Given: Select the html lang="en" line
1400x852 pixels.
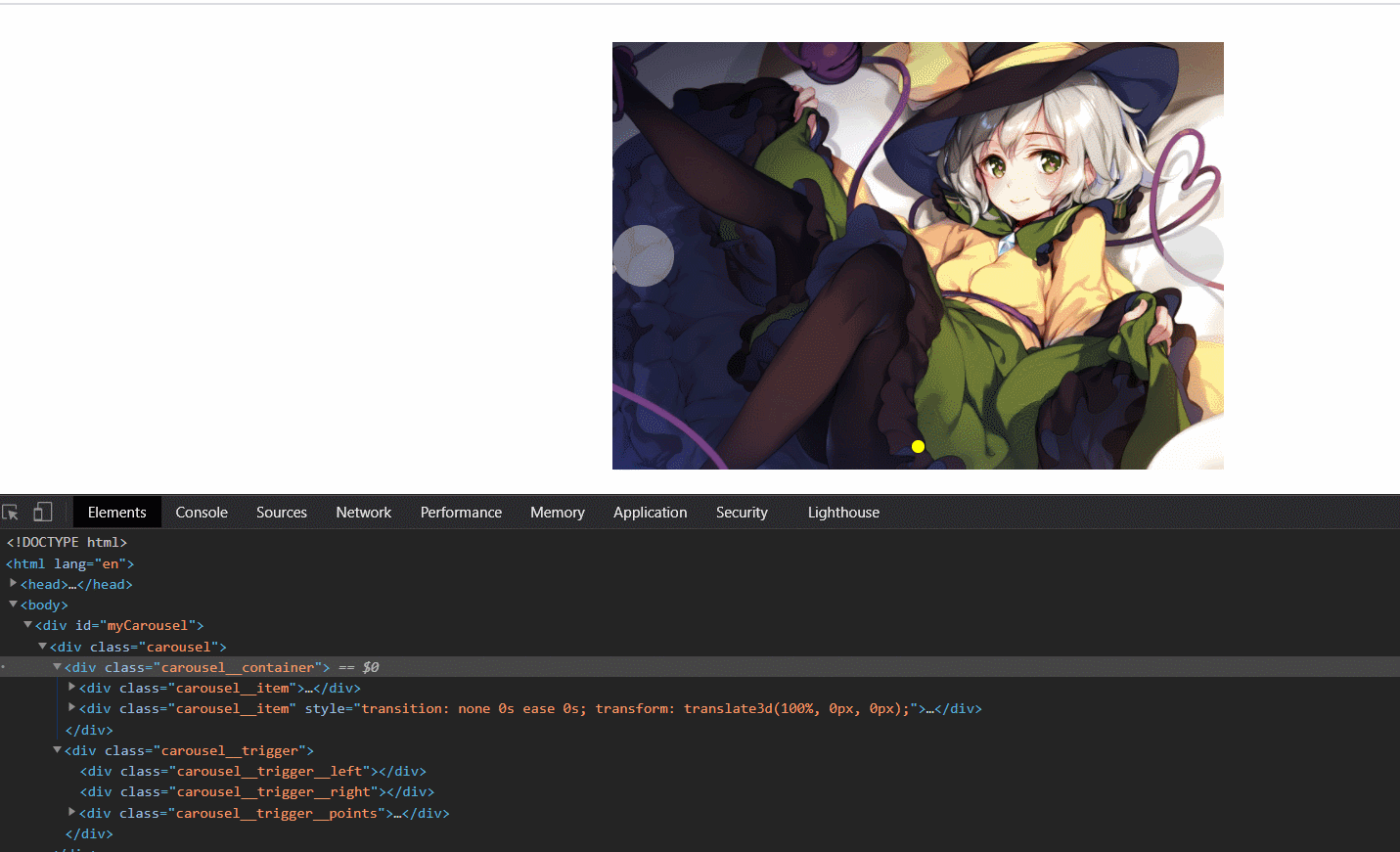Looking at the screenshot, I should 69,563.
